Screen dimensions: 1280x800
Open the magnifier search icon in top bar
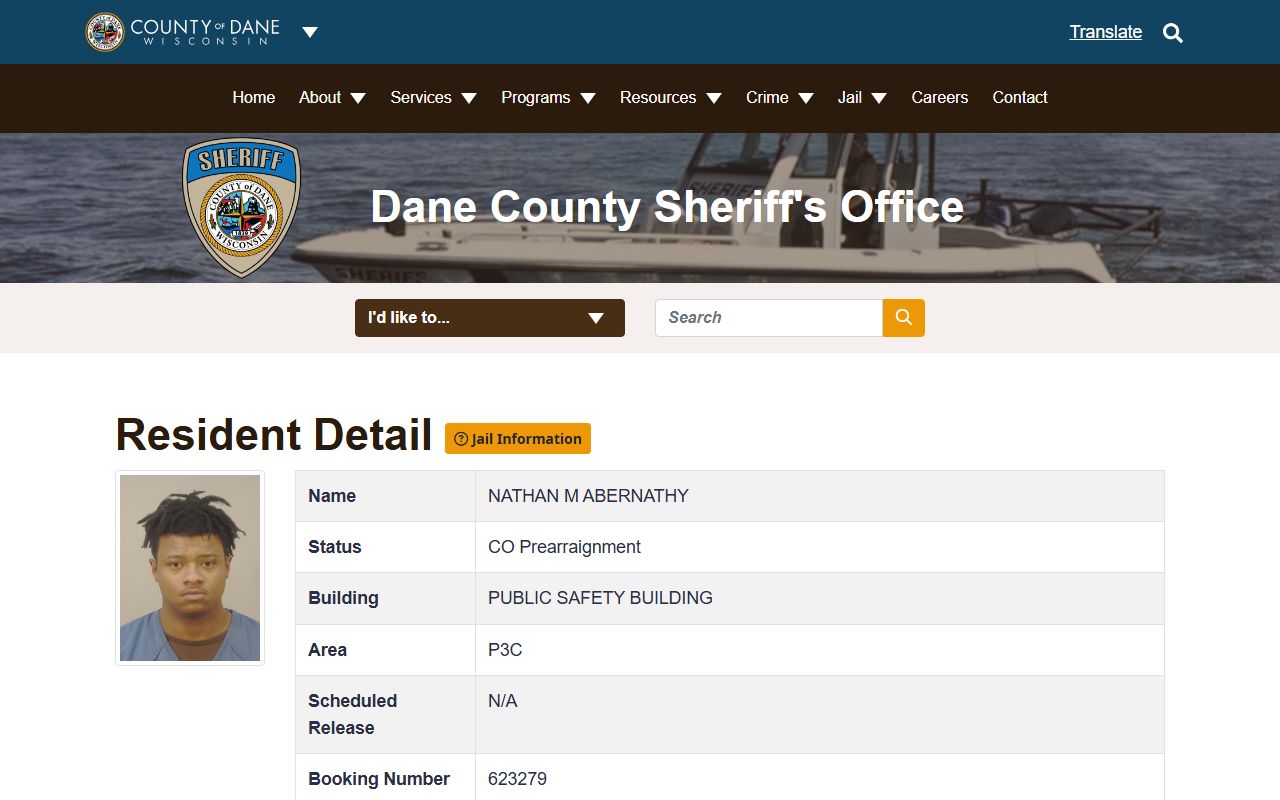[x=1173, y=33]
